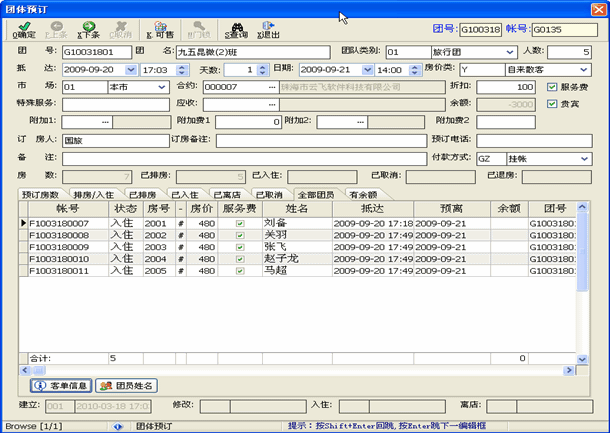Toggle the 贵宾 VIP checkbox
Viewport: 610px width, 433px height.
(x=552, y=103)
